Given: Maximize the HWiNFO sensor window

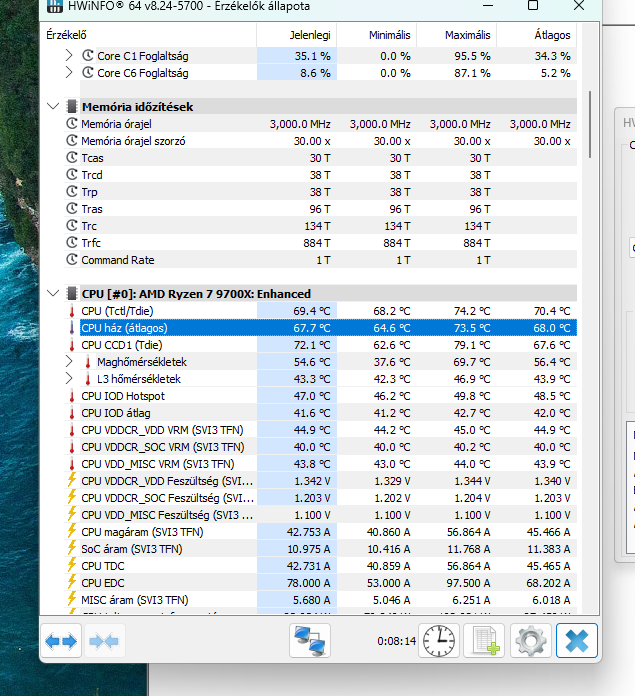Looking at the screenshot, I should click(x=533, y=6).
